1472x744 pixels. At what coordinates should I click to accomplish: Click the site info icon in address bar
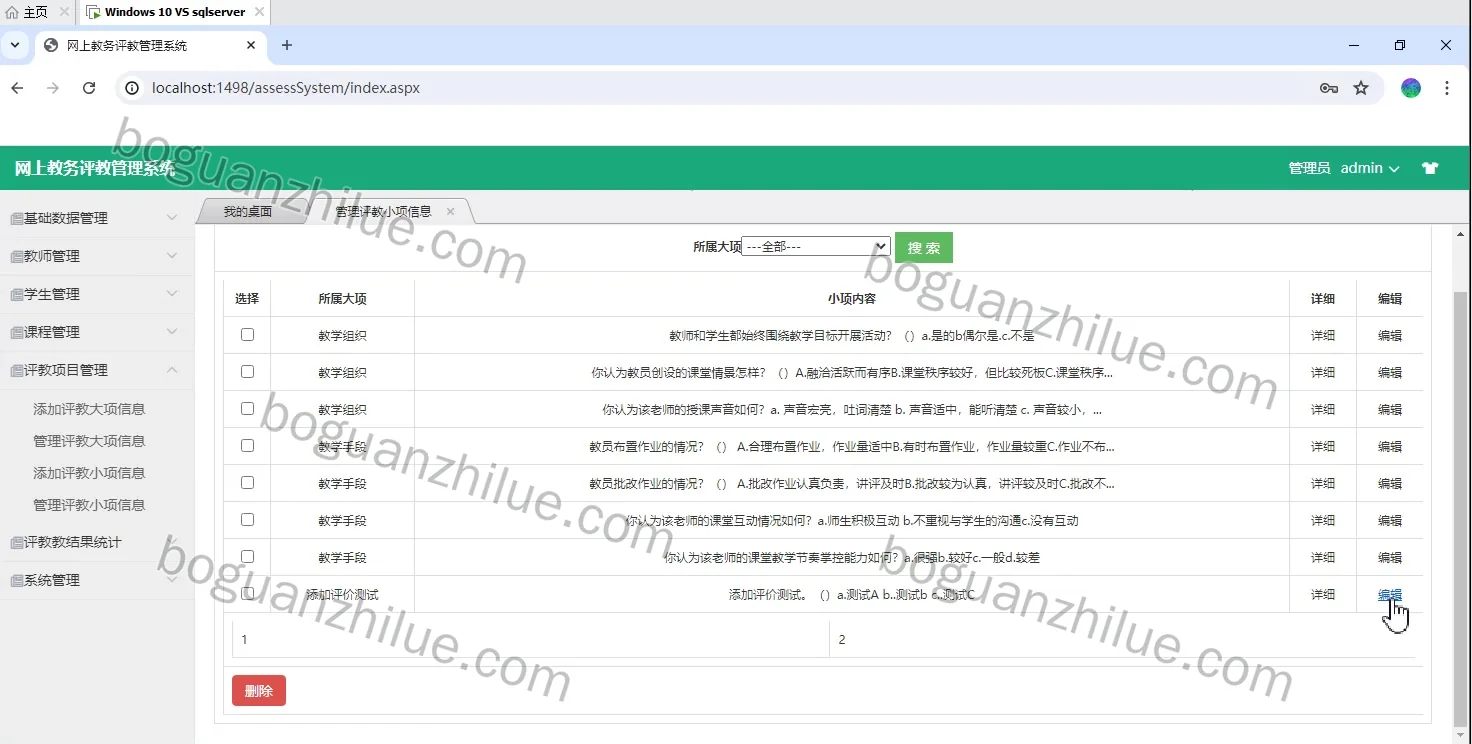point(131,88)
